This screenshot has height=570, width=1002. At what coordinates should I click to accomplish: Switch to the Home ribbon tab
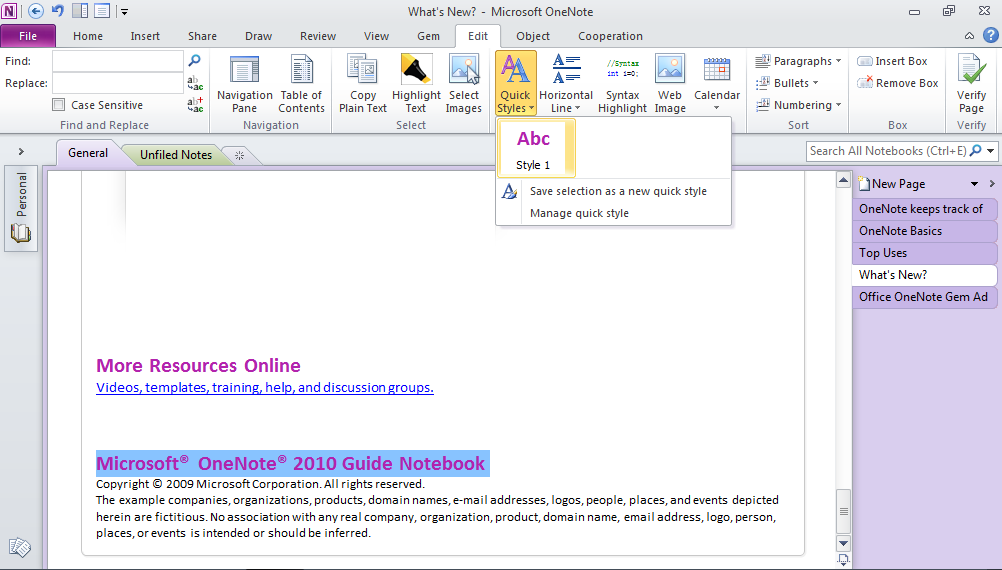[x=88, y=36]
